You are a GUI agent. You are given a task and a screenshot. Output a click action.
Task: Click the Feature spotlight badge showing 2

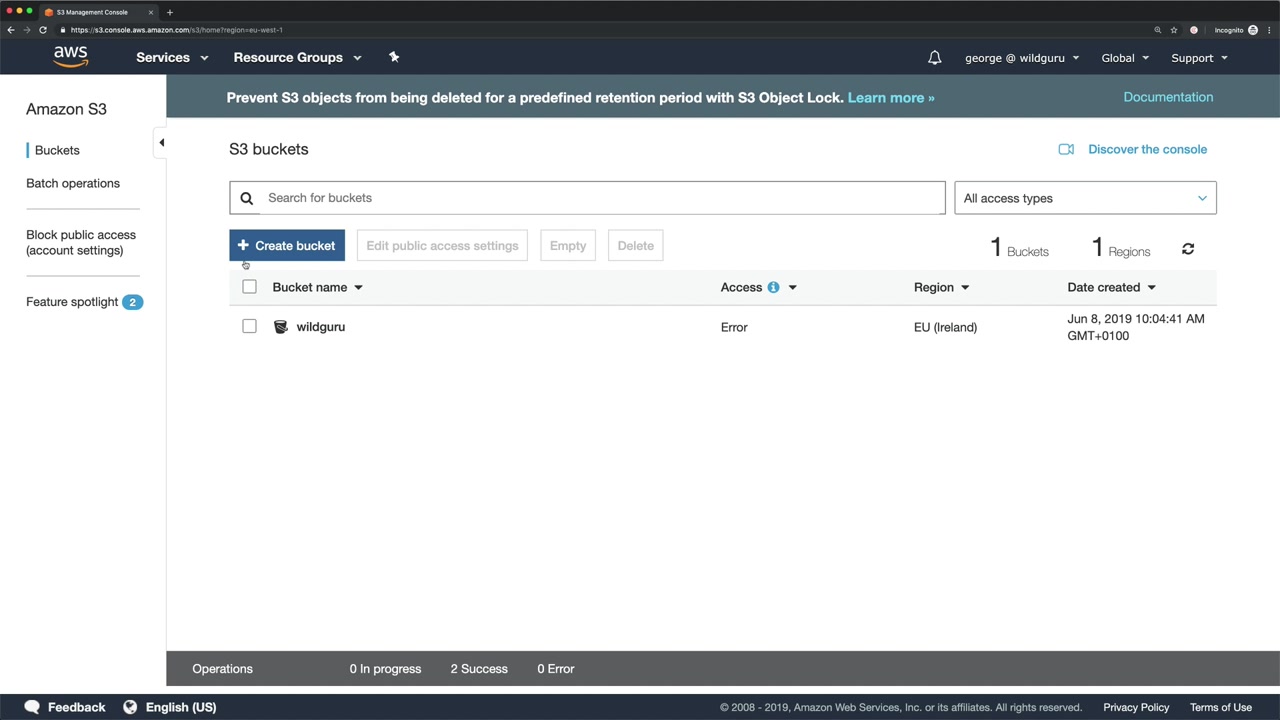pos(132,302)
